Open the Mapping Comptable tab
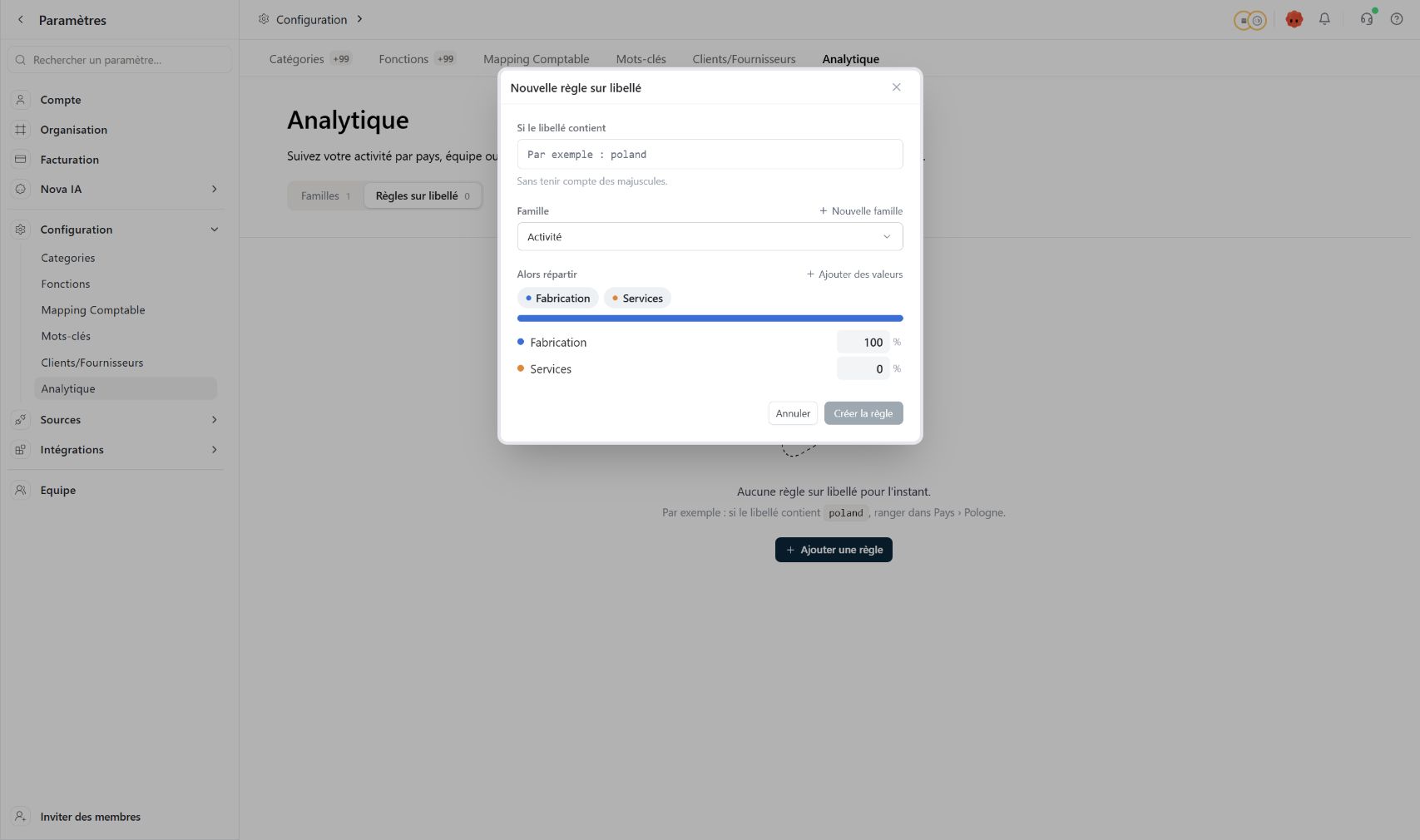 [x=536, y=59]
